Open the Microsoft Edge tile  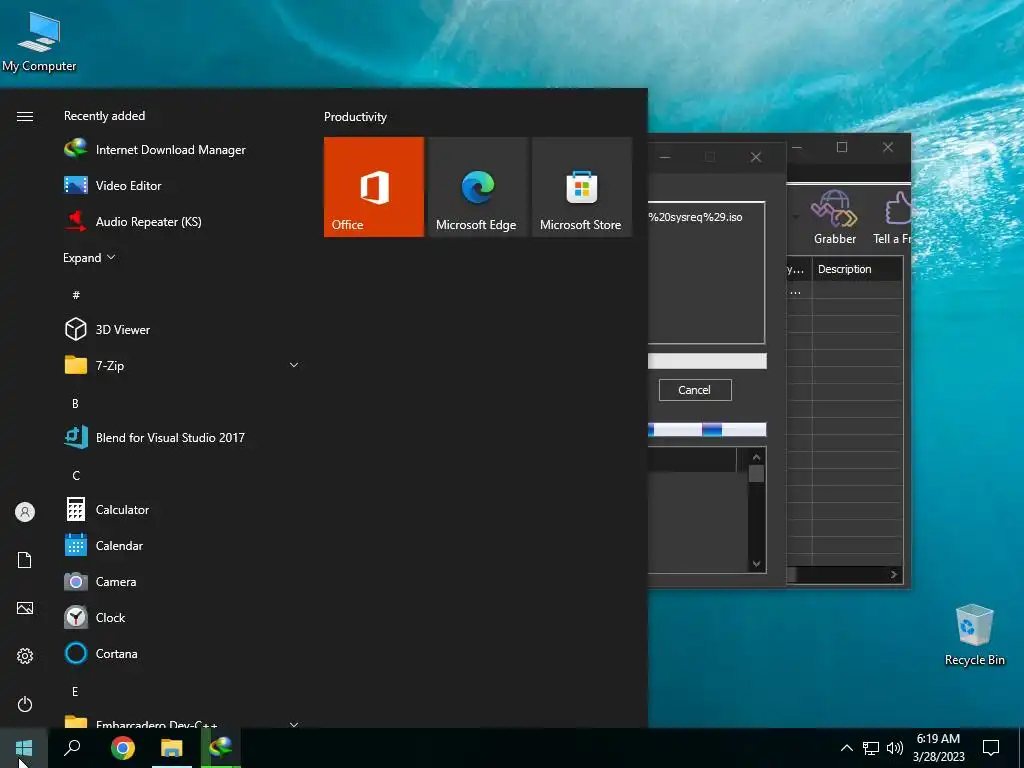coord(477,187)
